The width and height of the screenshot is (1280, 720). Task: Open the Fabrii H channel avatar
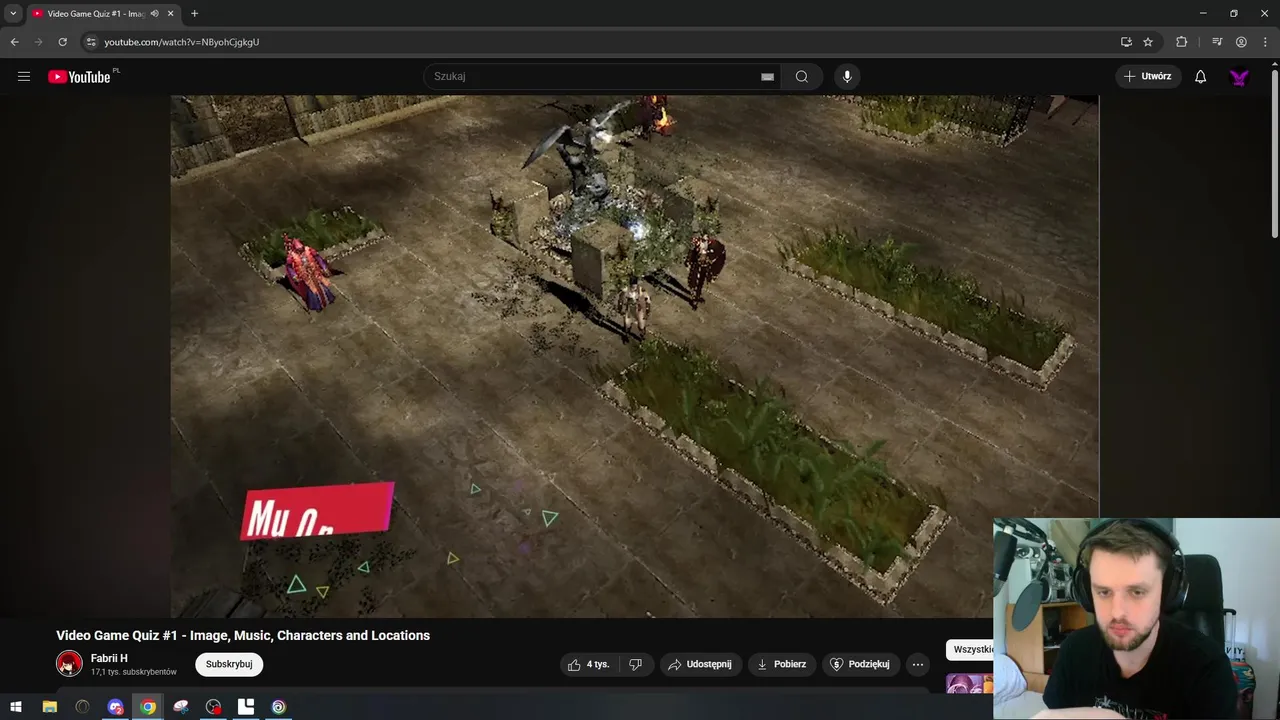(69, 663)
